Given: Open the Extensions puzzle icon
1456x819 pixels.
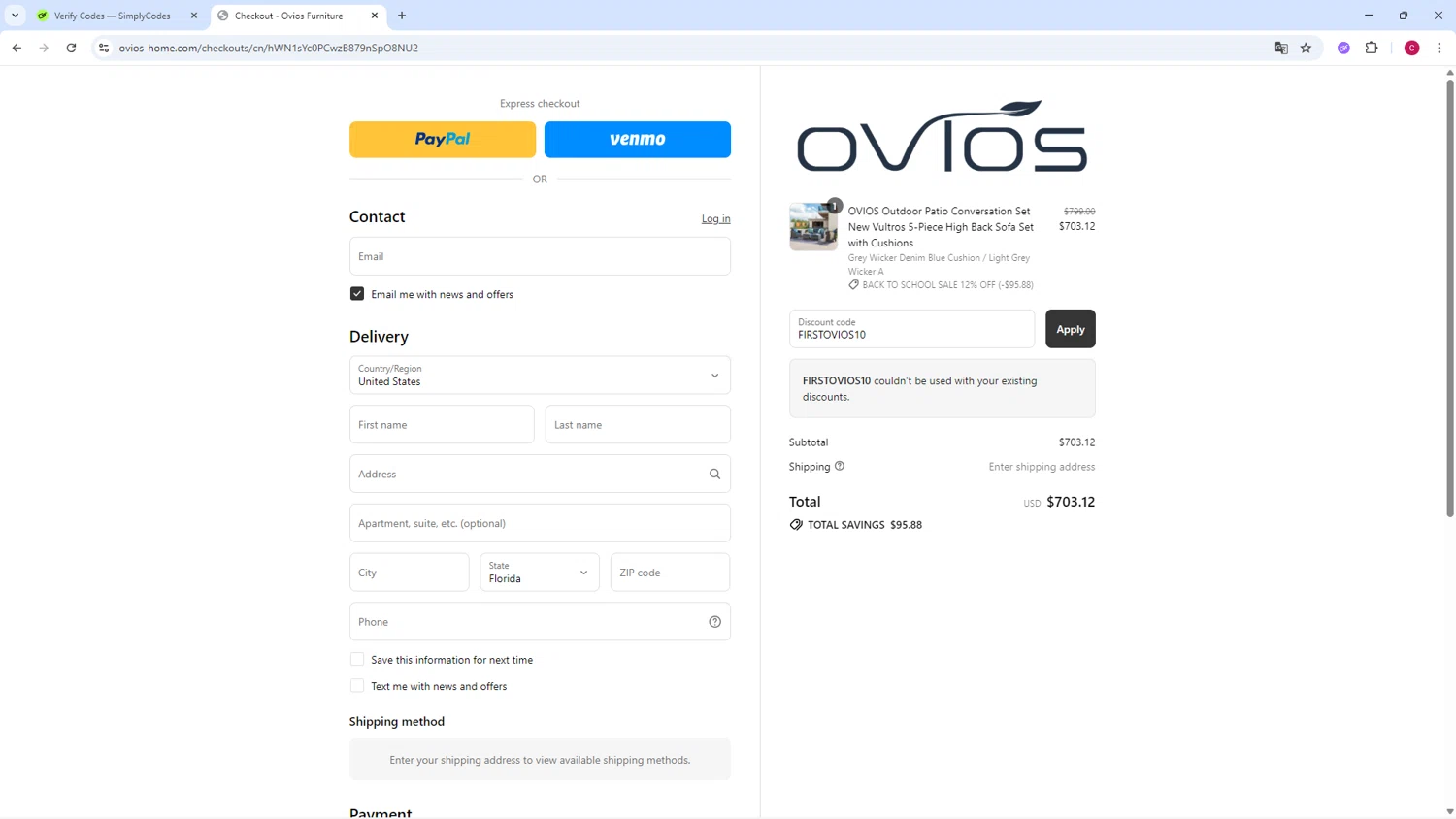Looking at the screenshot, I should coord(1372,48).
